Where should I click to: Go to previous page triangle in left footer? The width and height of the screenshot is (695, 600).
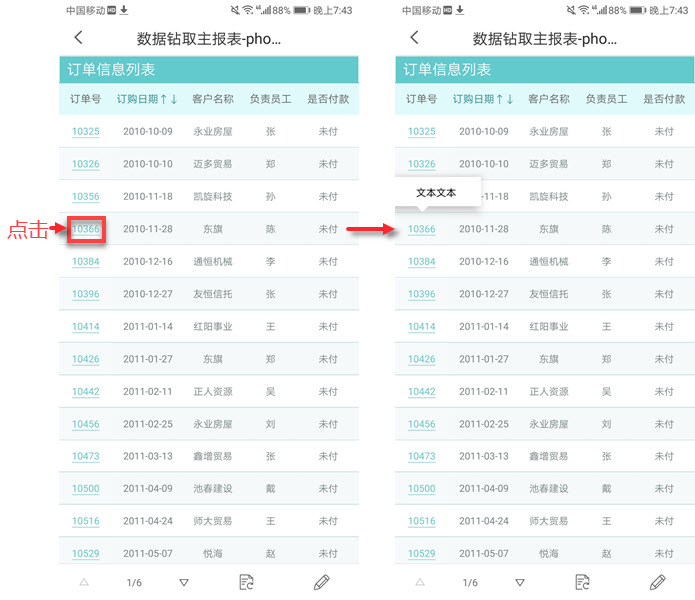click(84, 582)
